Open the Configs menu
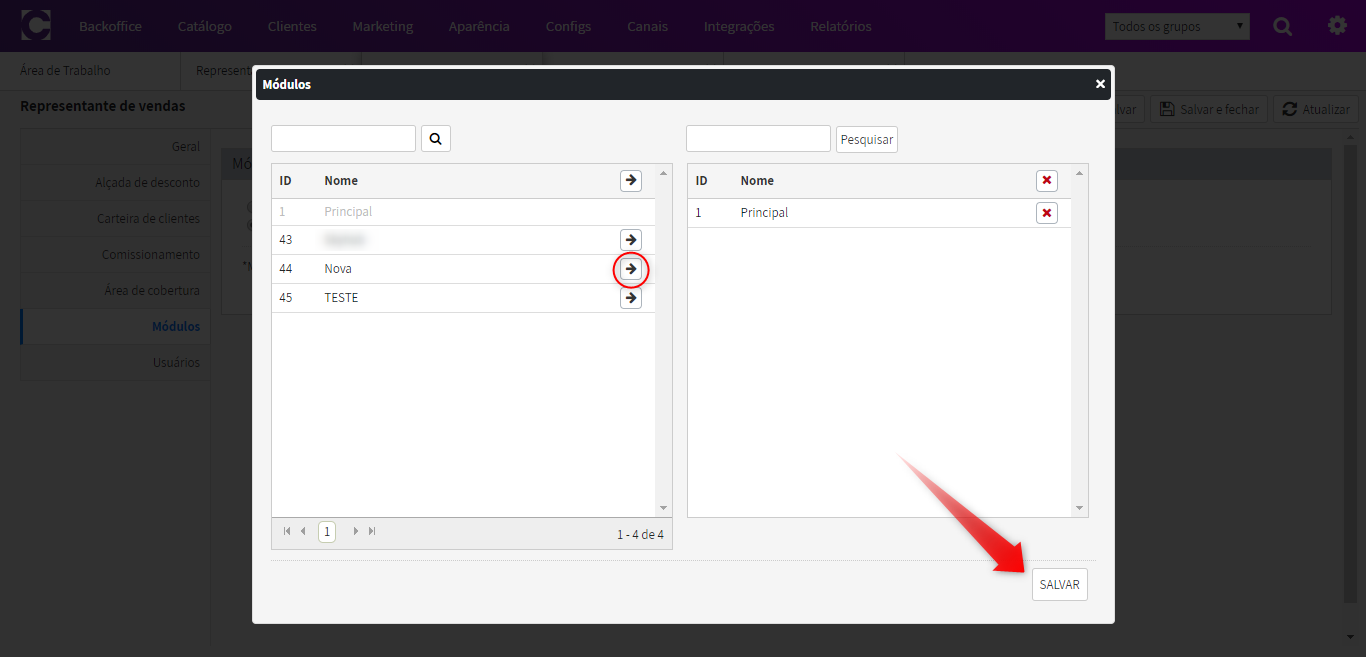The width and height of the screenshot is (1366, 657). click(x=568, y=26)
